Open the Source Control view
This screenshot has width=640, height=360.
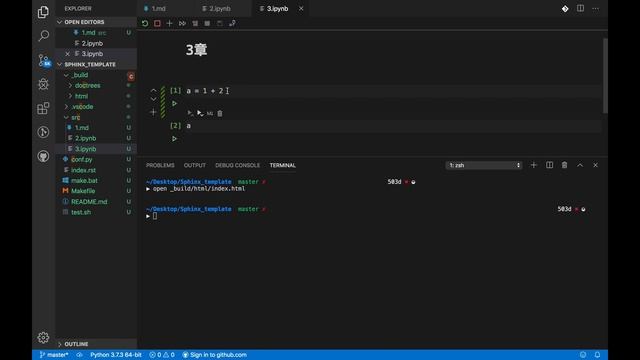click(x=44, y=60)
